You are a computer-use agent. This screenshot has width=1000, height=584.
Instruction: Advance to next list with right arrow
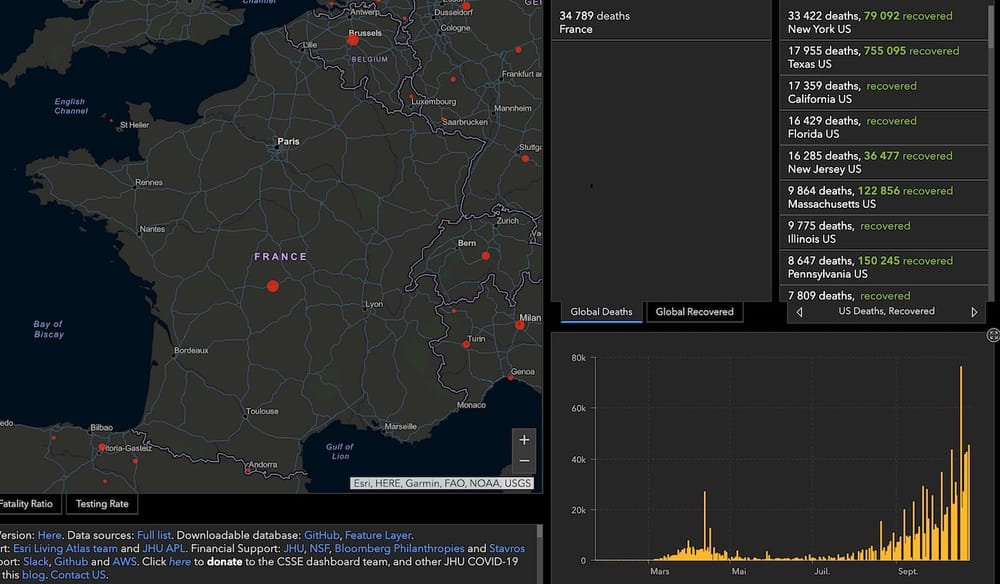point(974,312)
